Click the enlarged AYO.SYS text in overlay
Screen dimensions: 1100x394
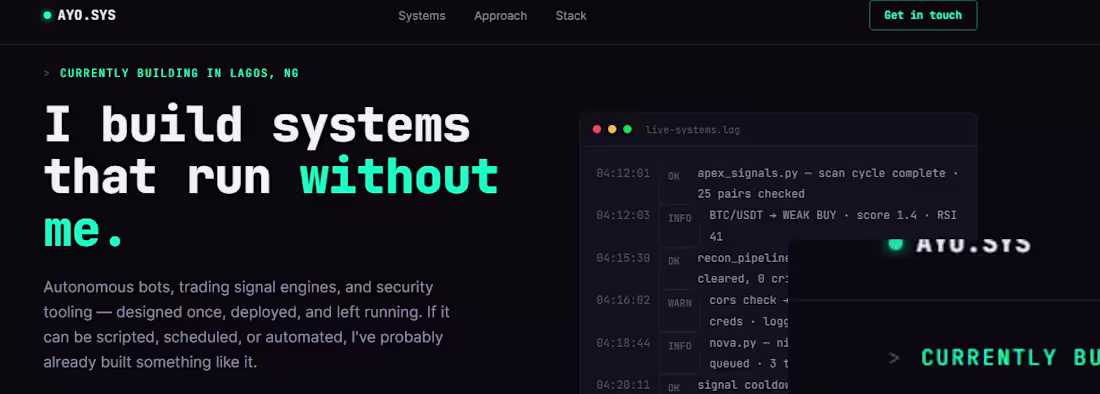pos(973,245)
